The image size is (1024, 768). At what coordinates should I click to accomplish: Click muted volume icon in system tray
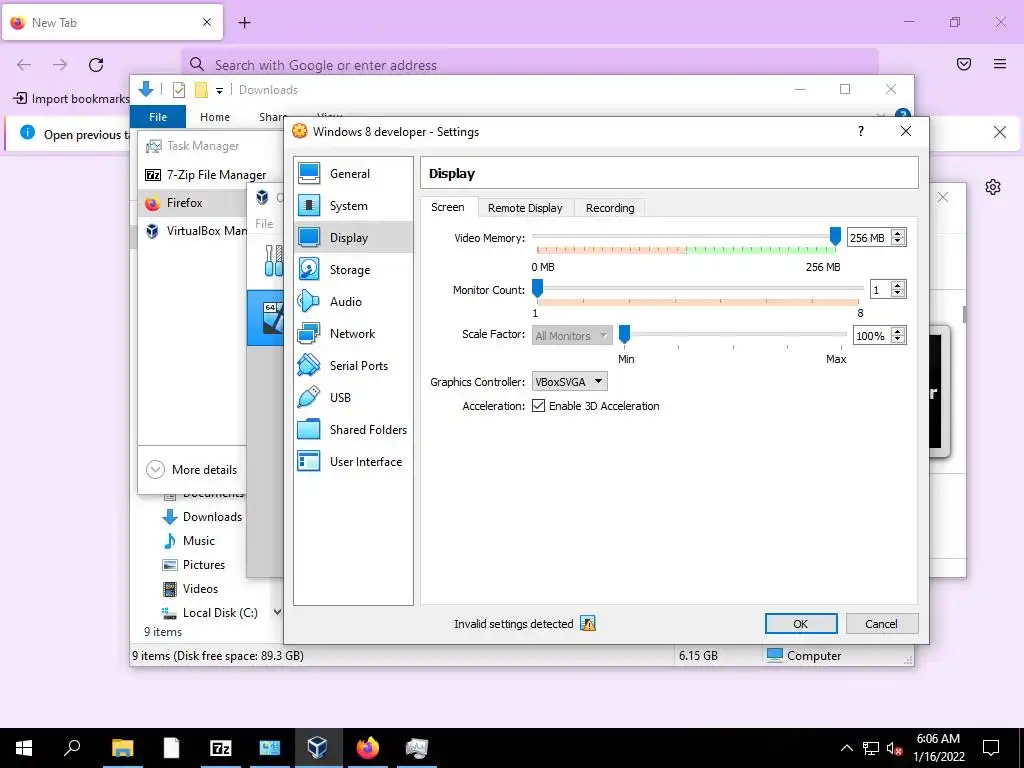pyautogui.click(x=894, y=748)
